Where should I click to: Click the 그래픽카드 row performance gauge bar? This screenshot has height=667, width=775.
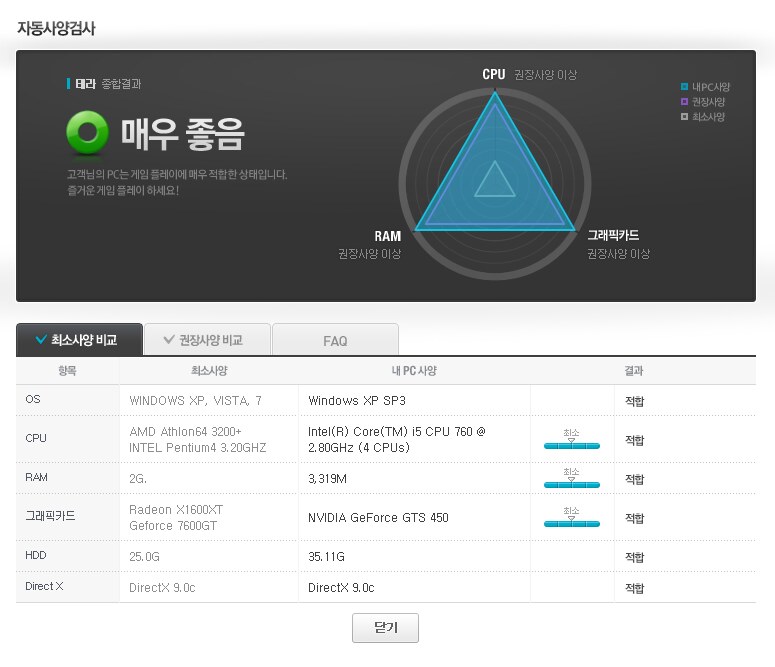571,523
